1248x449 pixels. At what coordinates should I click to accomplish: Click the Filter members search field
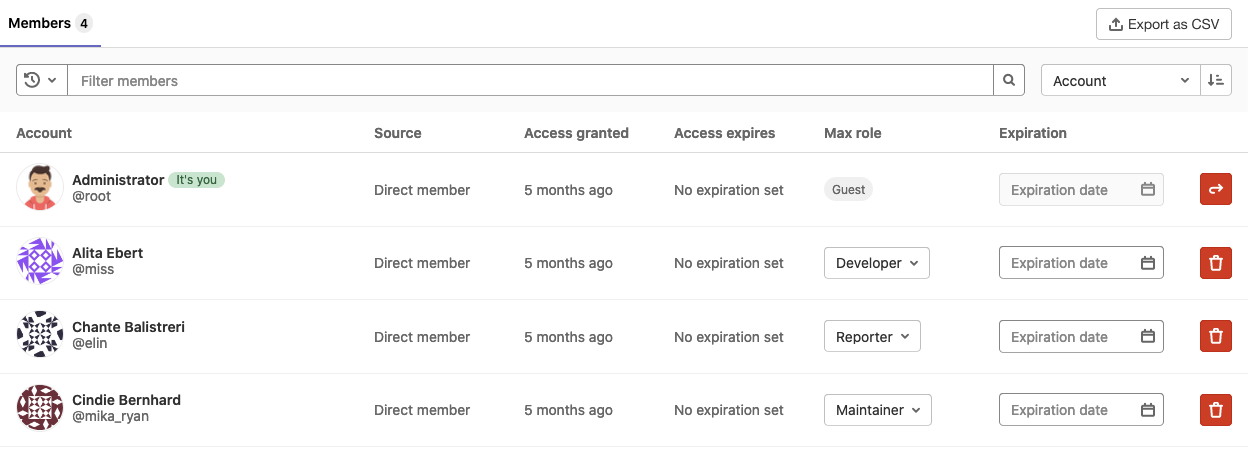coord(530,81)
